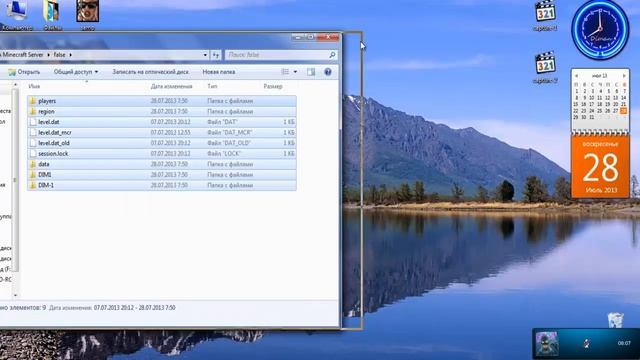Click the orange date 28 tile
The image size is (640, 360).
tap(600, 167)
